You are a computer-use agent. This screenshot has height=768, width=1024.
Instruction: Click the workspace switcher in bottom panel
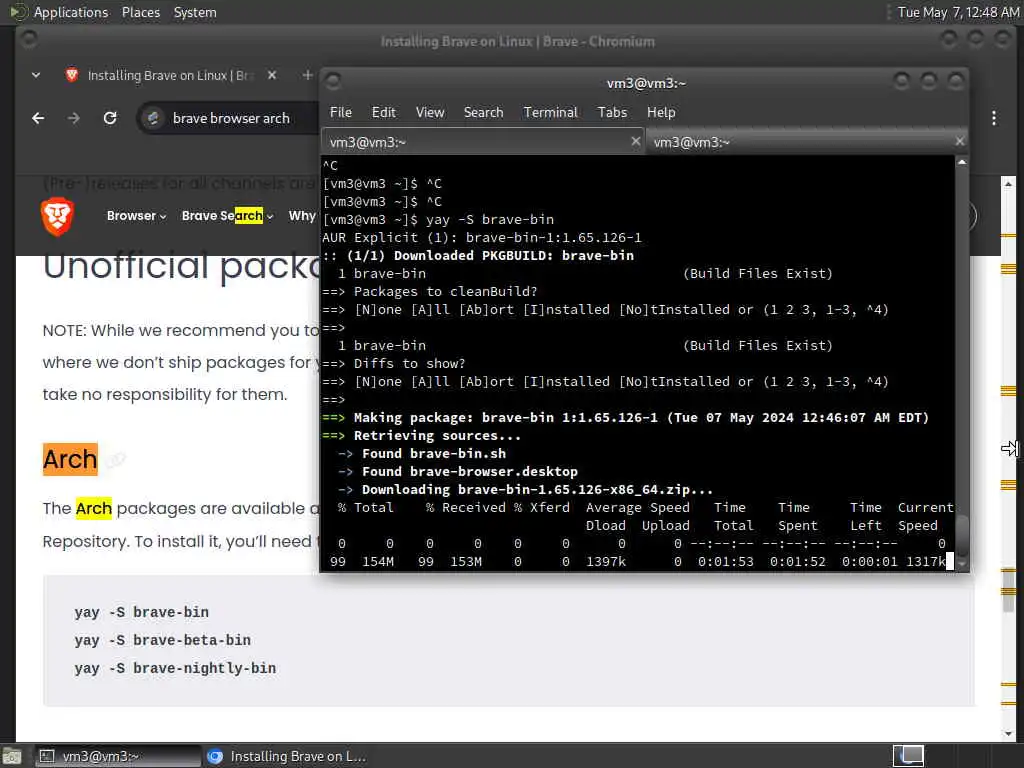click(908, 756)
